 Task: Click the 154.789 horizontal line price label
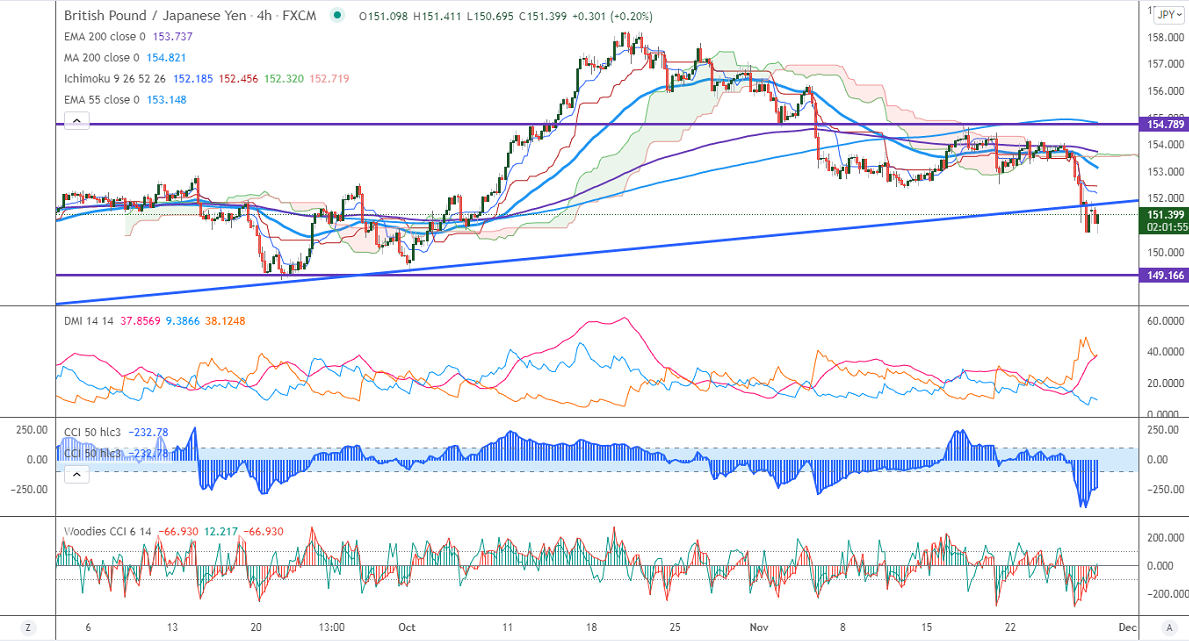click(x=1164, y=124)
